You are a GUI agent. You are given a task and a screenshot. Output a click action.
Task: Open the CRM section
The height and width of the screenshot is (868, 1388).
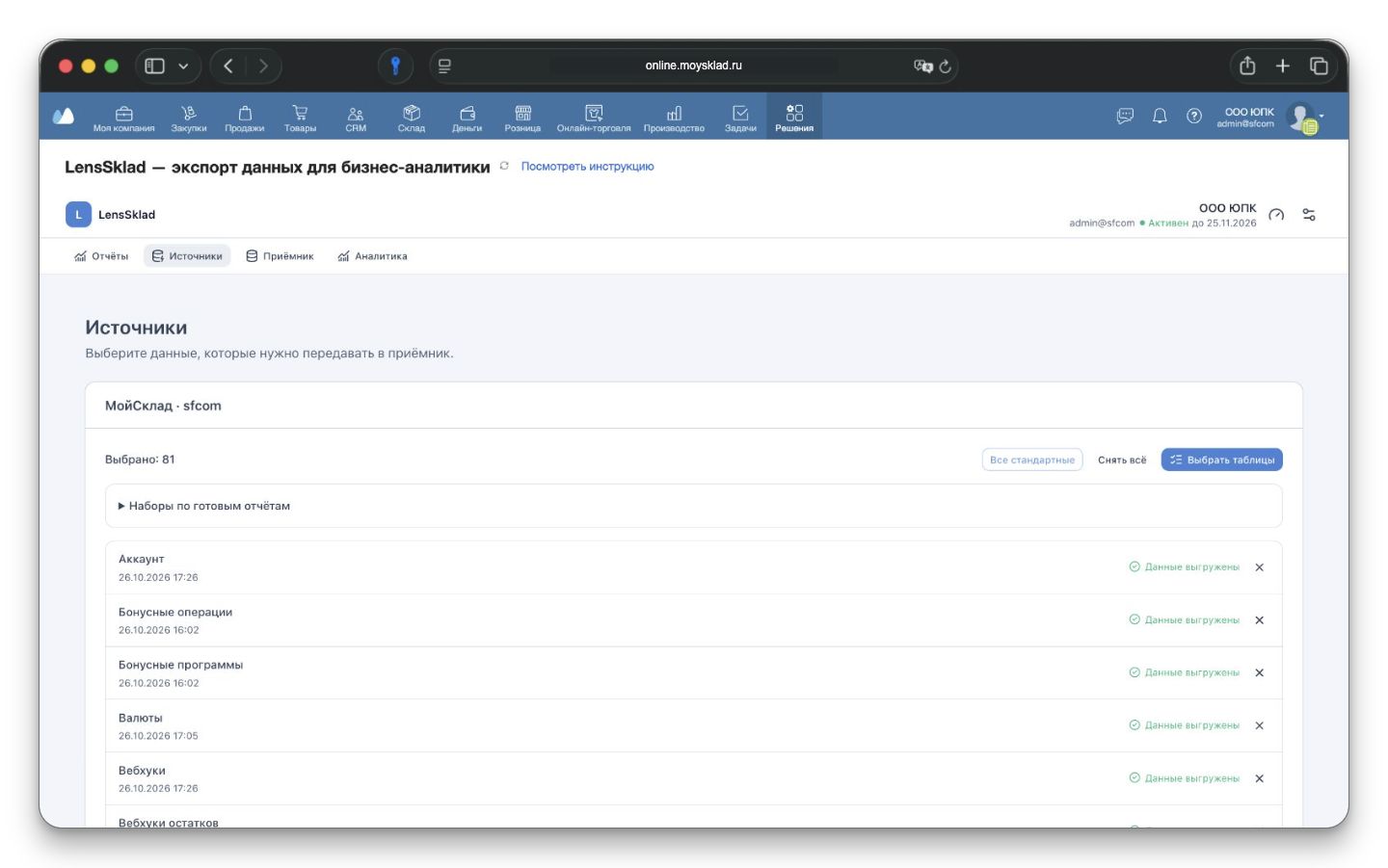[x=356, y=118]
